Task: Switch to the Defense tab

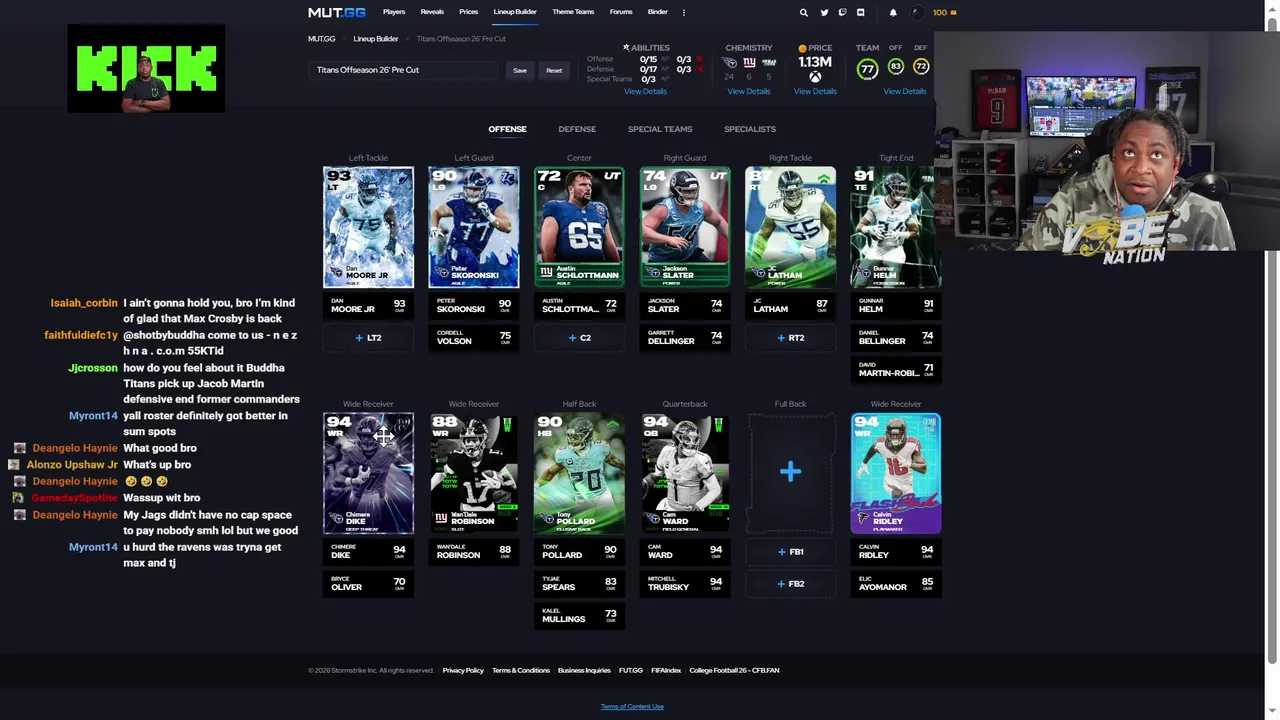Action: pyautogui.click(x=577, y=129)
